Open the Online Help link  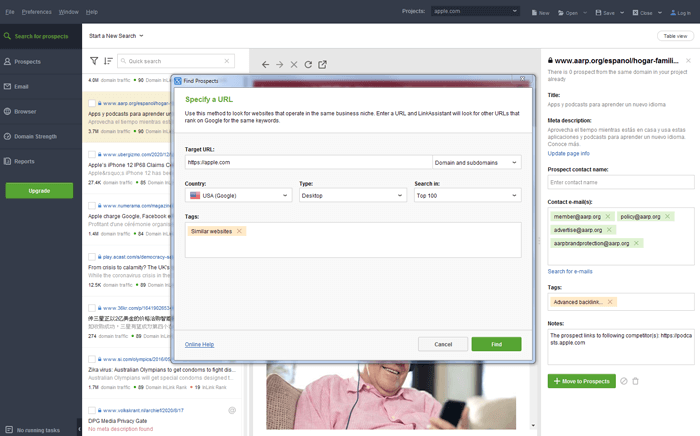tap(200, 345)
